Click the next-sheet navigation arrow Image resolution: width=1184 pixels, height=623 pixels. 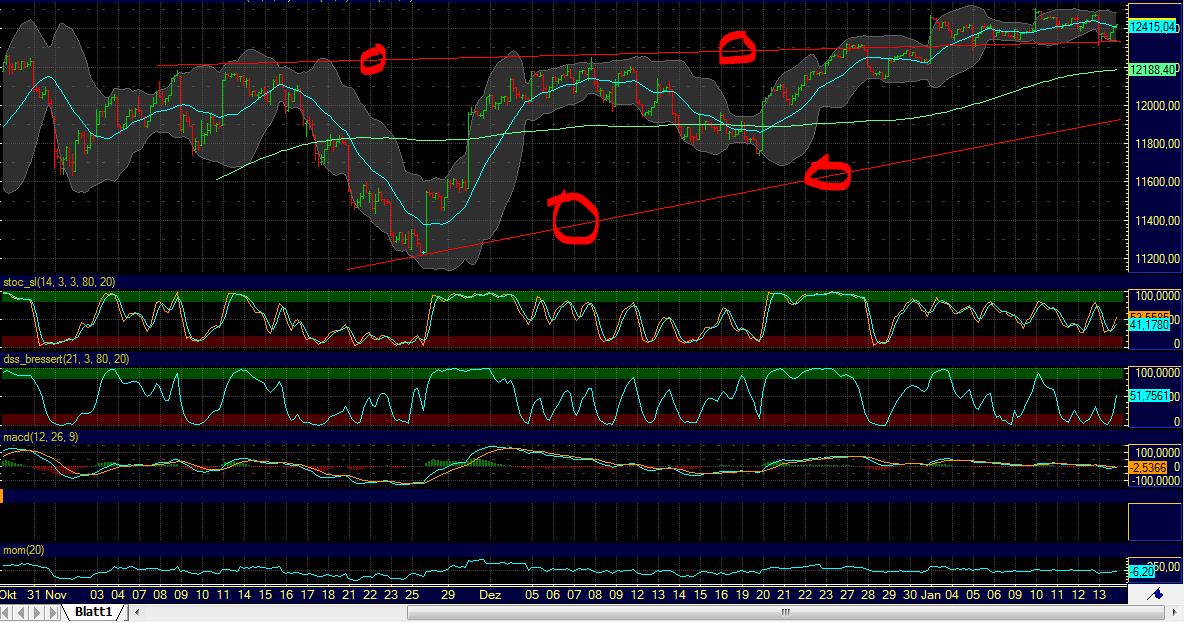(37, 612)
